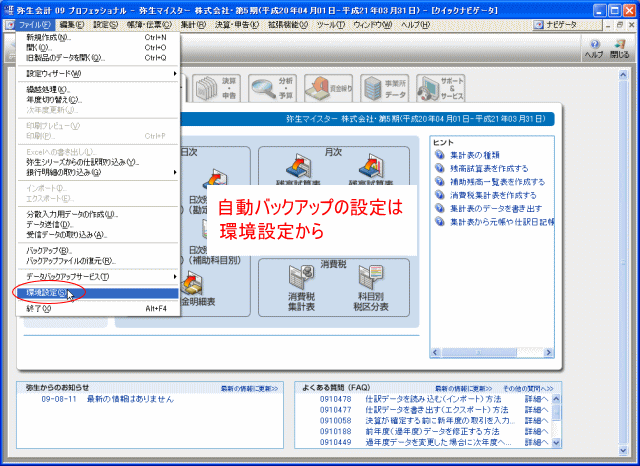The width and height of the screenshot is (640, 466).
Task: Click 最新の情報に更新>> in 弥生からのお知らせ
Action: [249, 388]
